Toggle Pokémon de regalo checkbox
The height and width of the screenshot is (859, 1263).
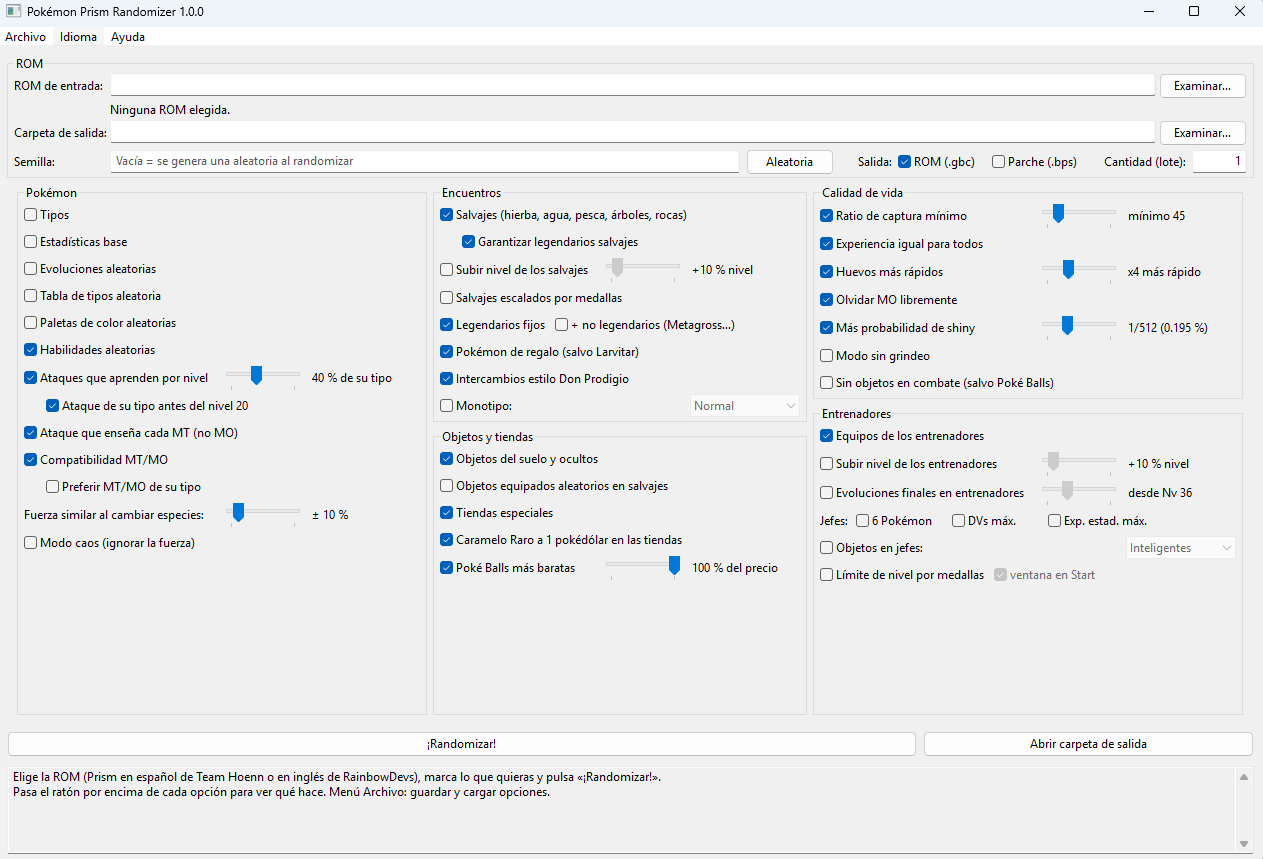(447, 352)
